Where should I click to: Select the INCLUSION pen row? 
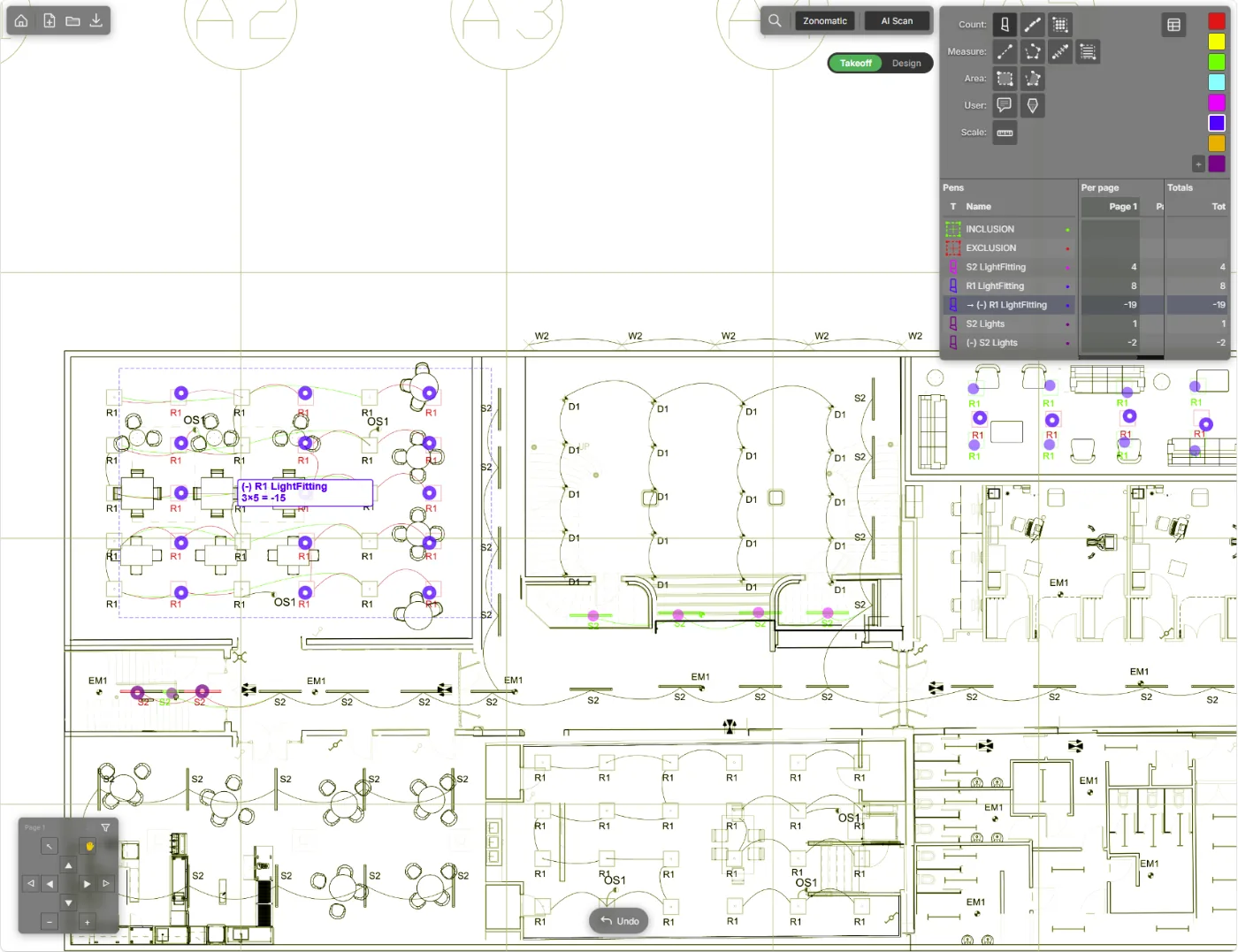pos(1009,229)
